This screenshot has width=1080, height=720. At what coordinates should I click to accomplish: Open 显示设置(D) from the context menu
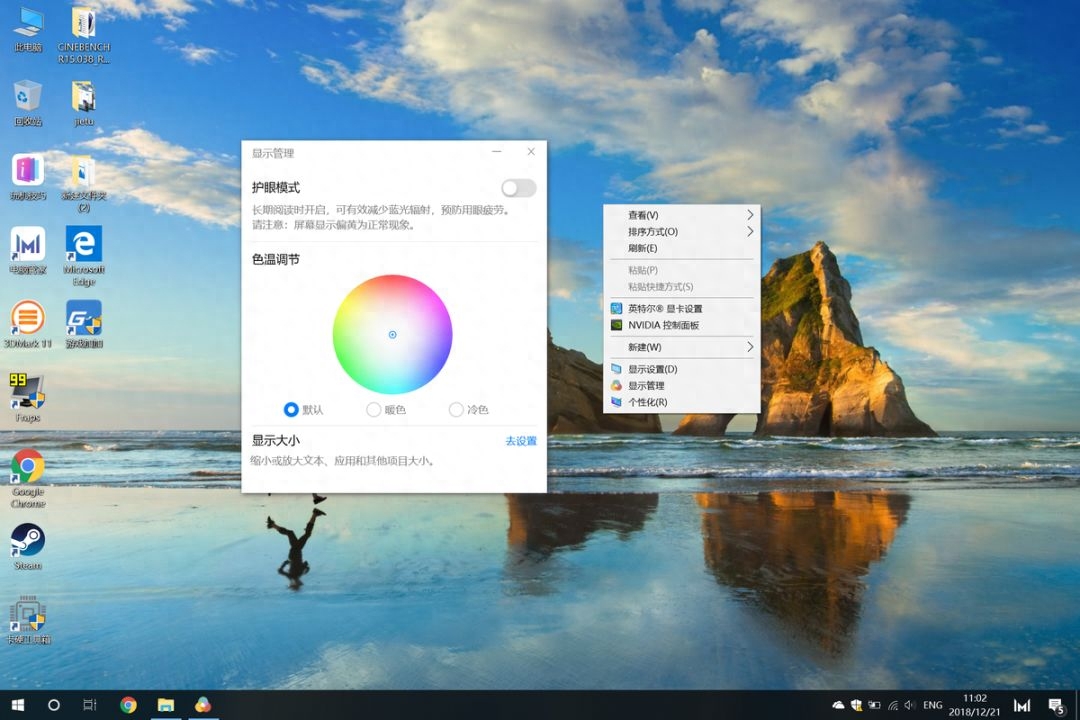tap(652, 369)
